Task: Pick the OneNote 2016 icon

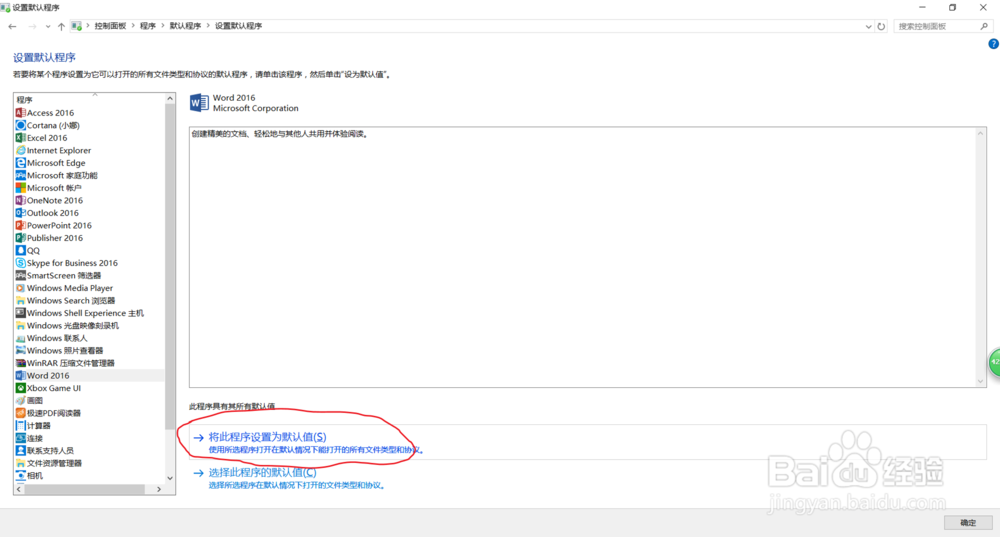Action: [x=20, y=200]
